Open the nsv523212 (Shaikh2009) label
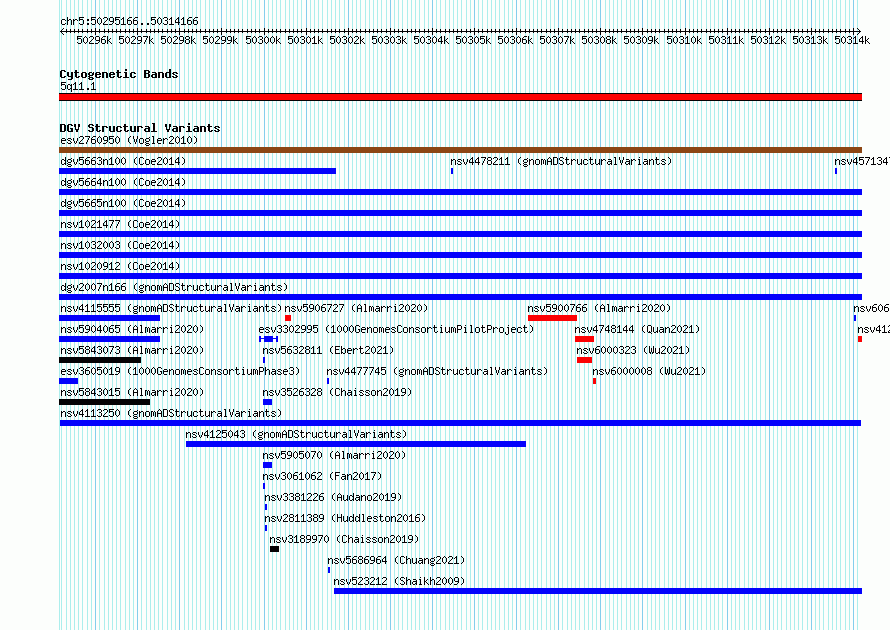The height and width of the screenshot is (630, 890). point(399,581)
